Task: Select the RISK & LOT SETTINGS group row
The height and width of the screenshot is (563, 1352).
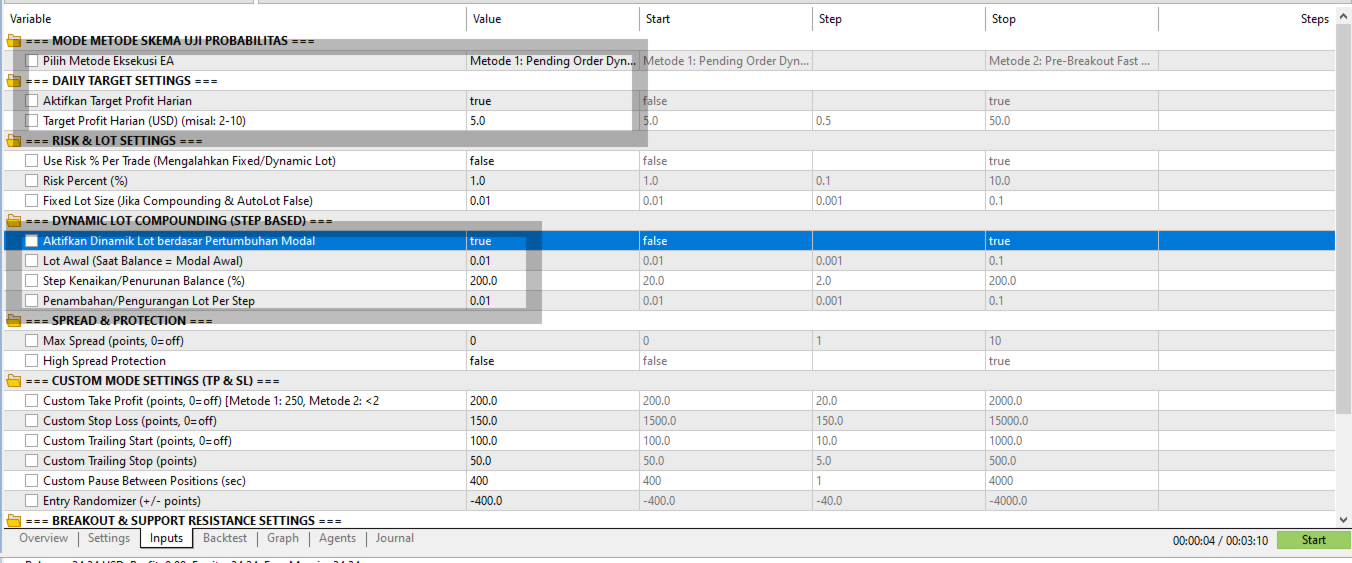Action: click(670, 141)
